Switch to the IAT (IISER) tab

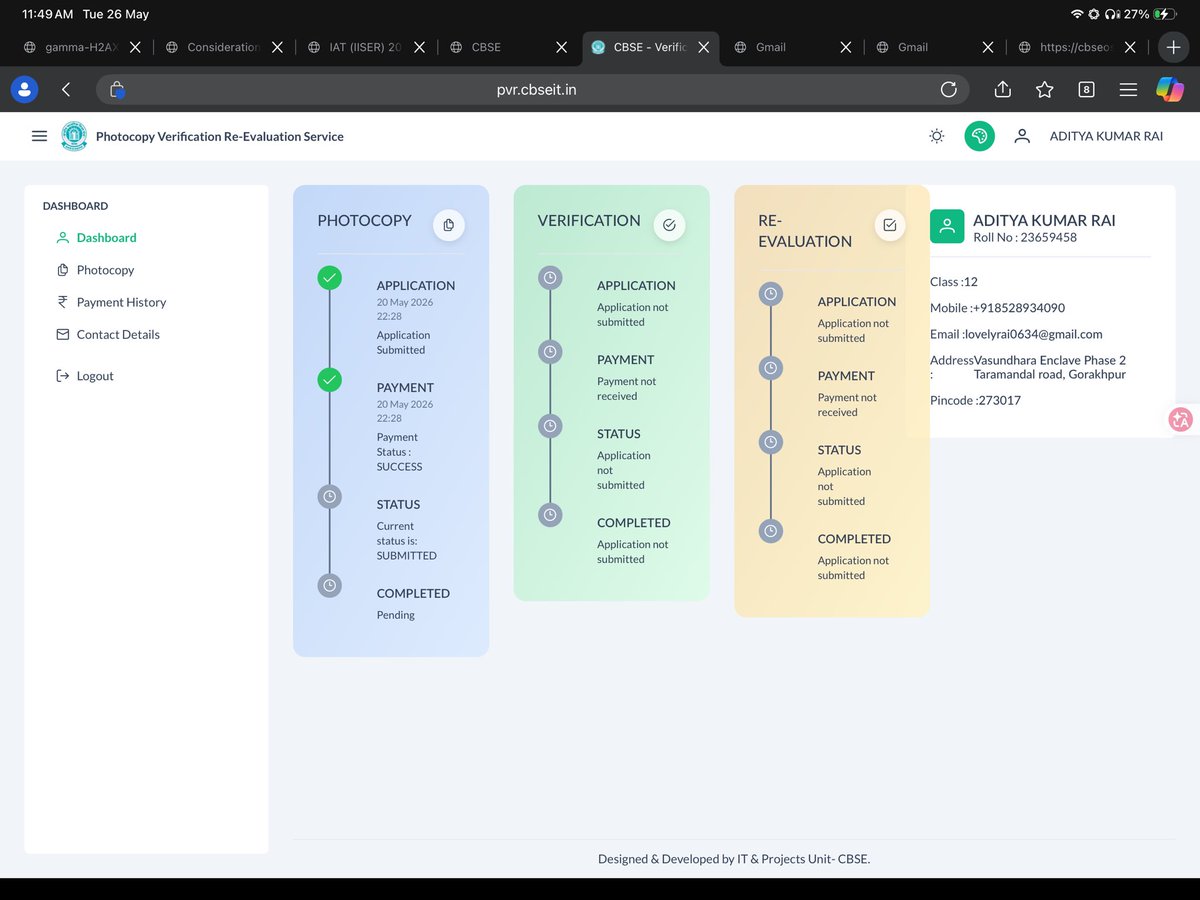(x=355, y=47)
